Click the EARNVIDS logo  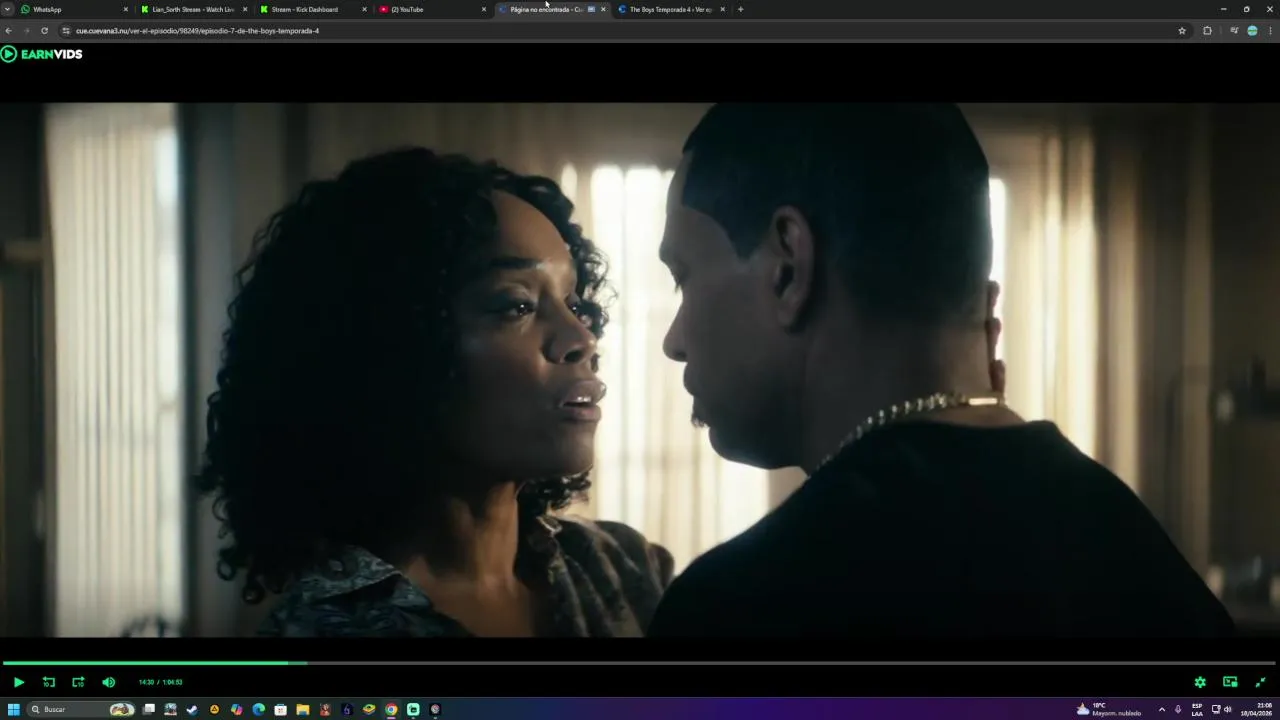pos(42,54)
